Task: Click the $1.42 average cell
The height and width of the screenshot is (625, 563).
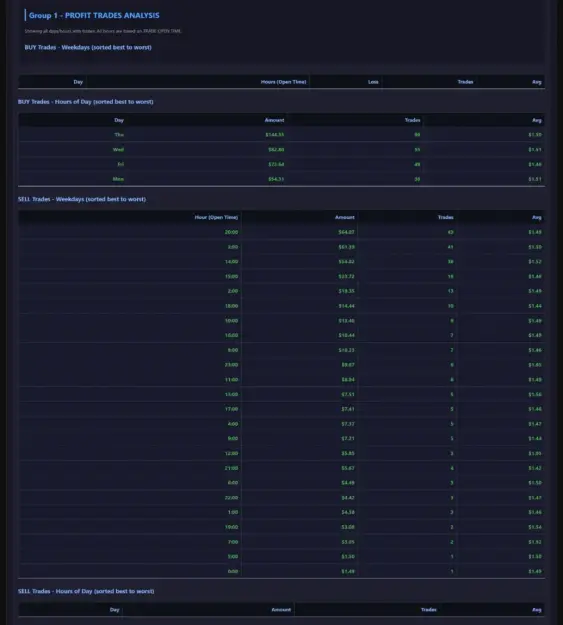Action: pos(535,468)
